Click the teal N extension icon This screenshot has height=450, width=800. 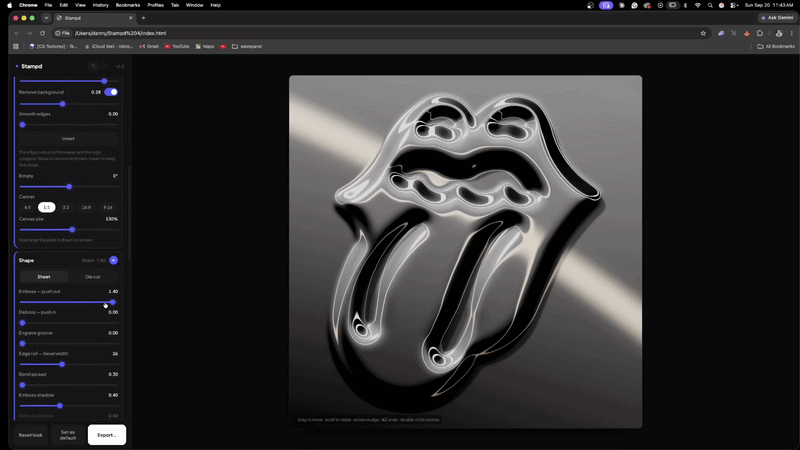[x=734, y=33]
